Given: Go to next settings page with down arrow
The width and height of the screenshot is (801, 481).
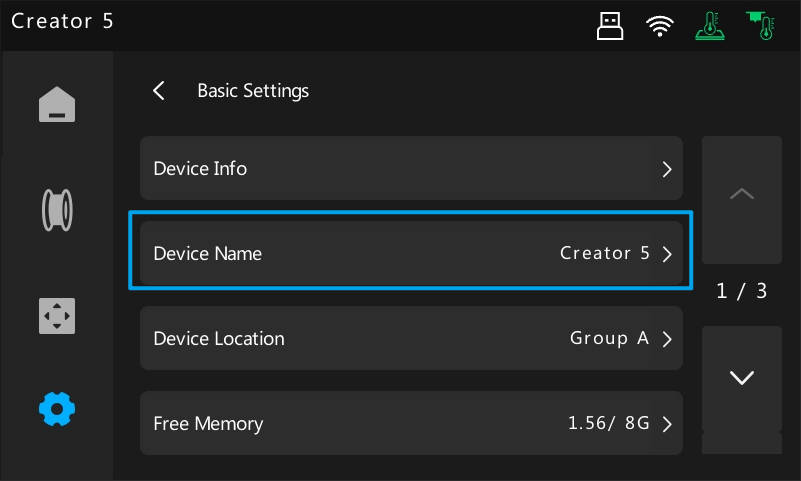Looking at the screenshot, I should [x=742, y=390].
